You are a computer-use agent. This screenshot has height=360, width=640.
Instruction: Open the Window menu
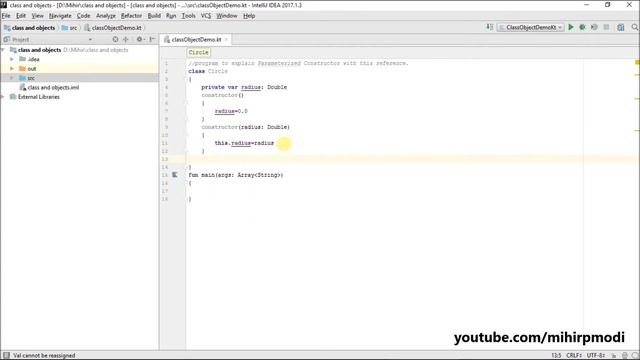[x=227, y=16]
